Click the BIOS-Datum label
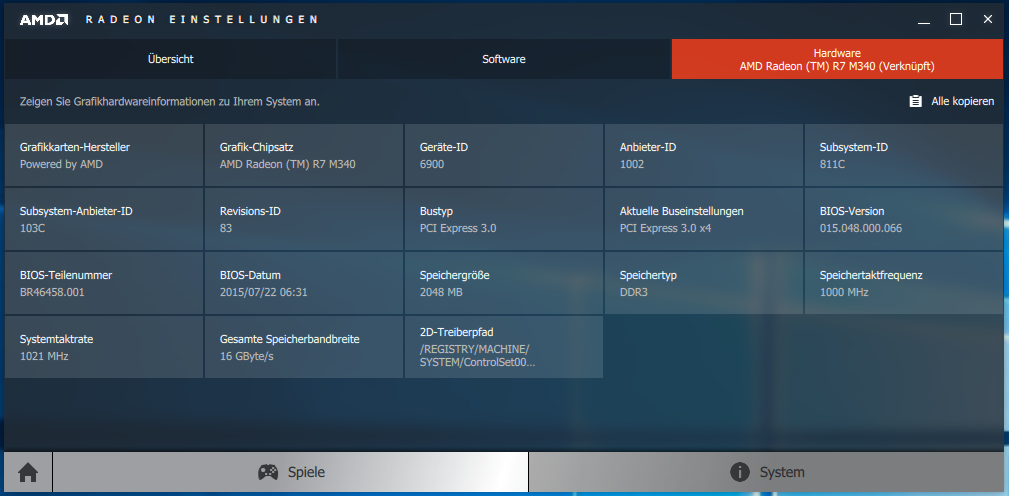 click(250, 275)
